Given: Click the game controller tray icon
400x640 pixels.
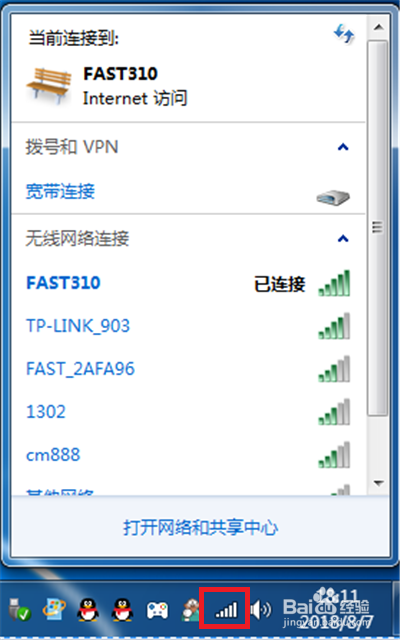Looking at the screenshot, I should pyautogui.click(x=157, y=611).
